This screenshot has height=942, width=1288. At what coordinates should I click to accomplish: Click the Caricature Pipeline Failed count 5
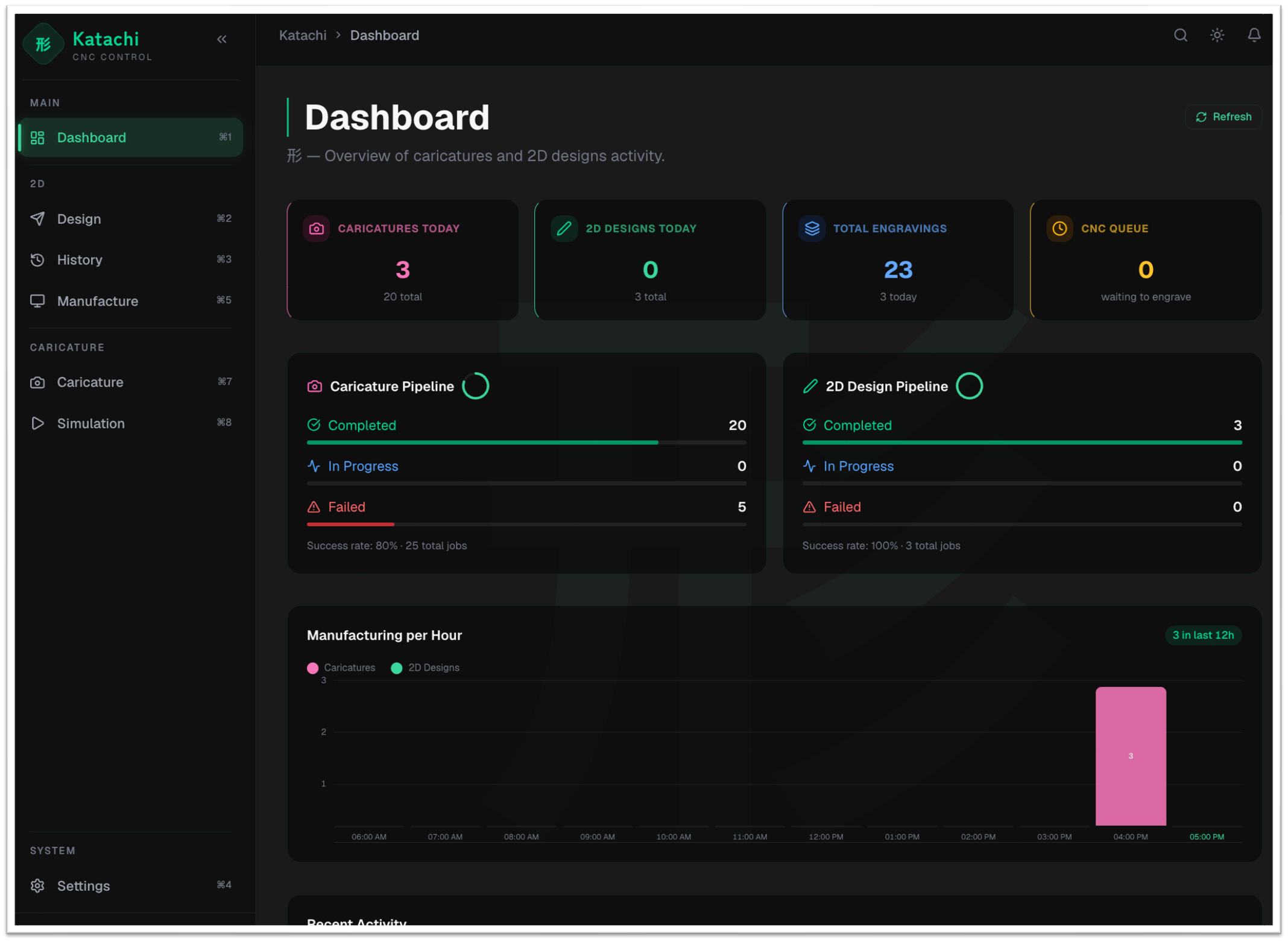point(742,507)
